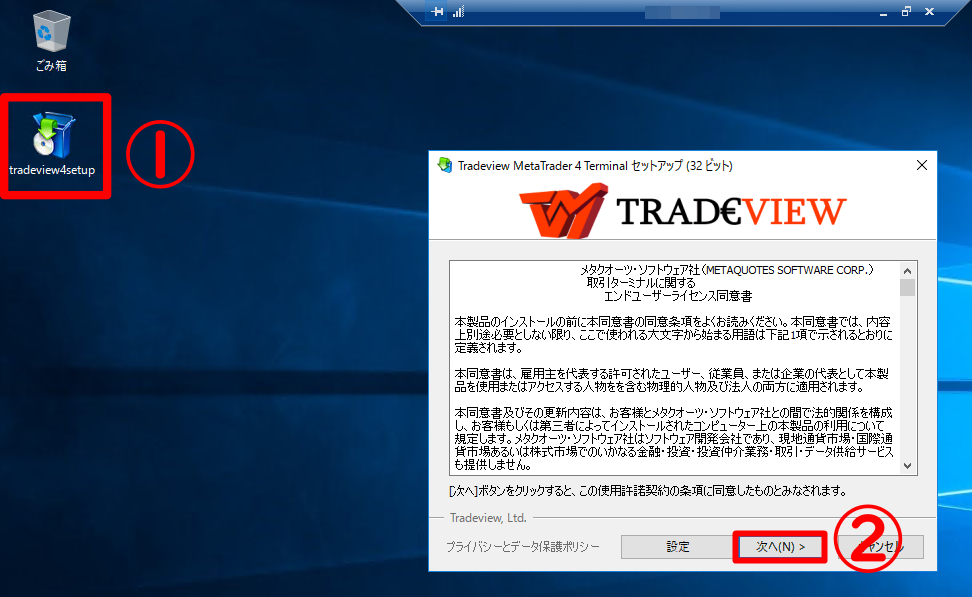
Task: Click the setup dialog title text
Action: click(595, 166)
